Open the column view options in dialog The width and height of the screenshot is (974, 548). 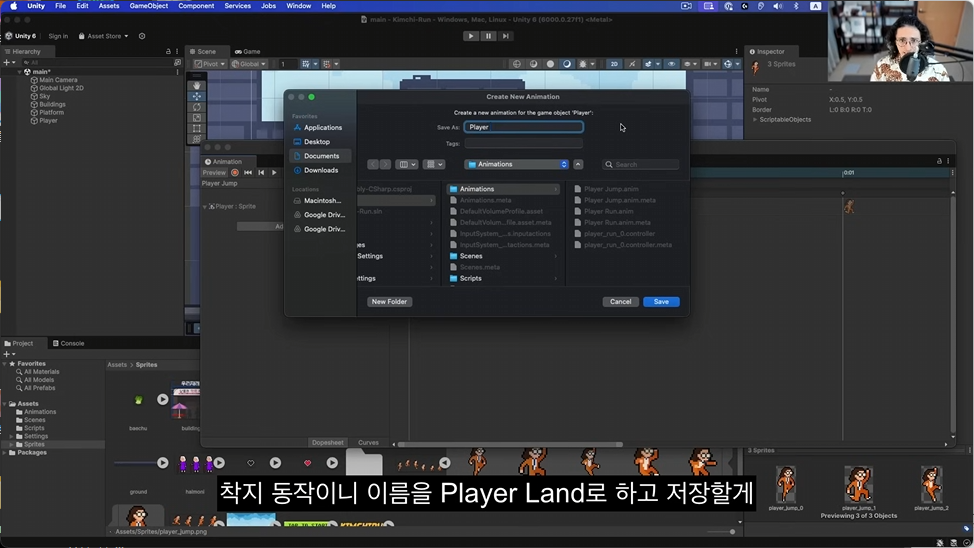point(407,165)
